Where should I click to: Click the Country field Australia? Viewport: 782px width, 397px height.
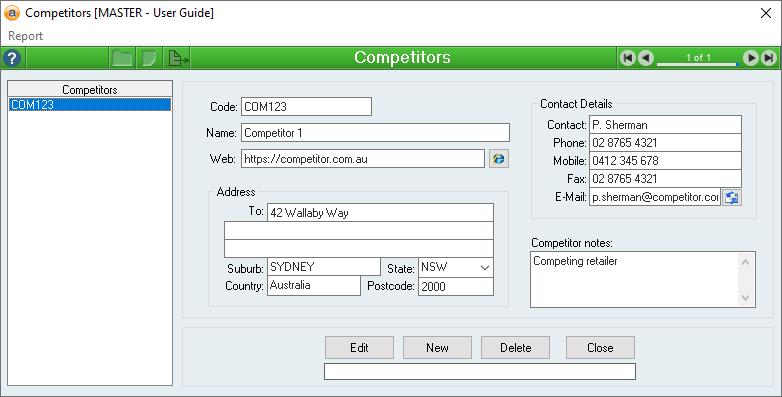pos(314,286)
